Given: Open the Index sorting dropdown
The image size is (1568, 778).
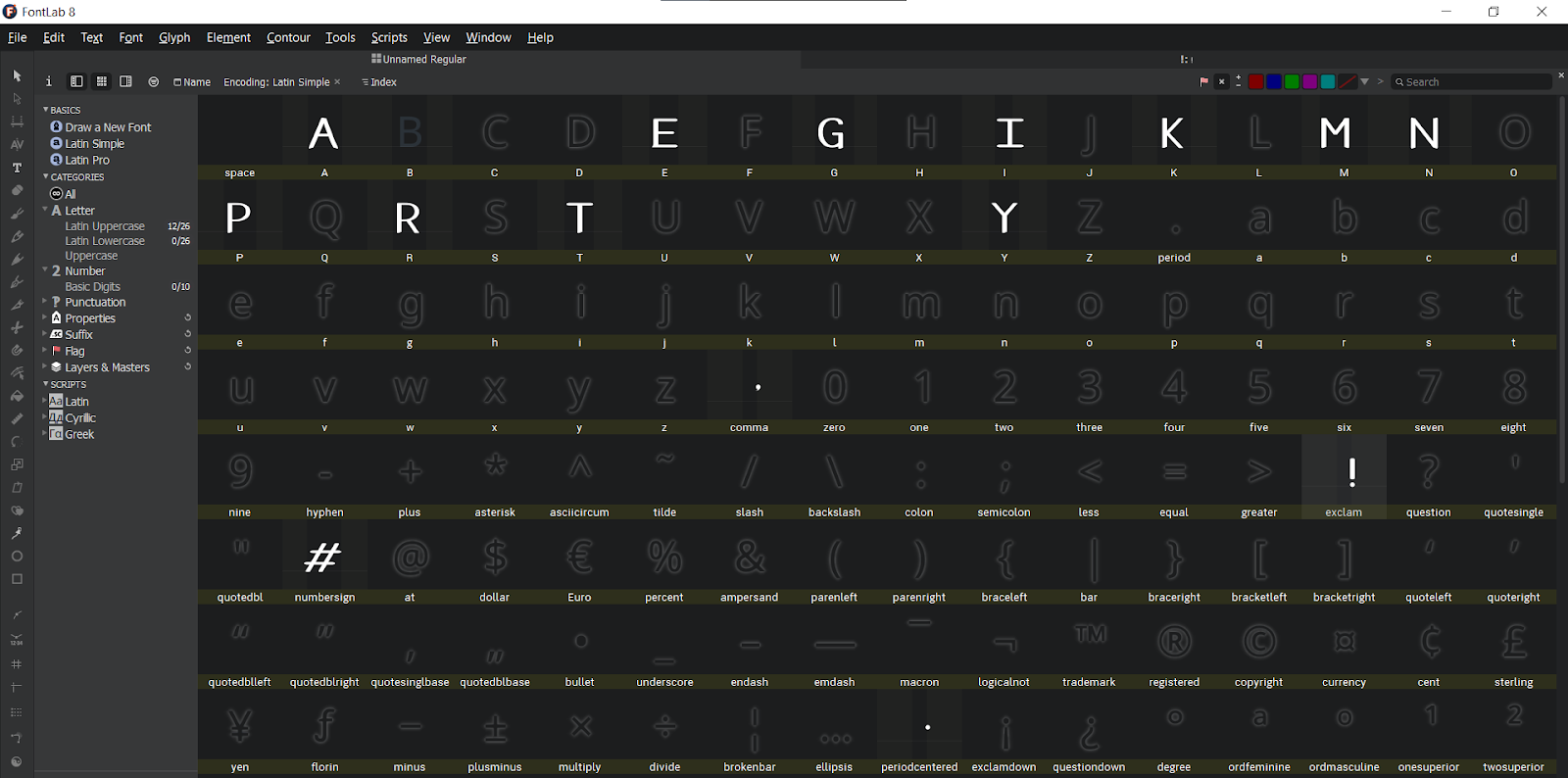Looking at the screenshot, I should pyautogui.click(x=379, y=82).
